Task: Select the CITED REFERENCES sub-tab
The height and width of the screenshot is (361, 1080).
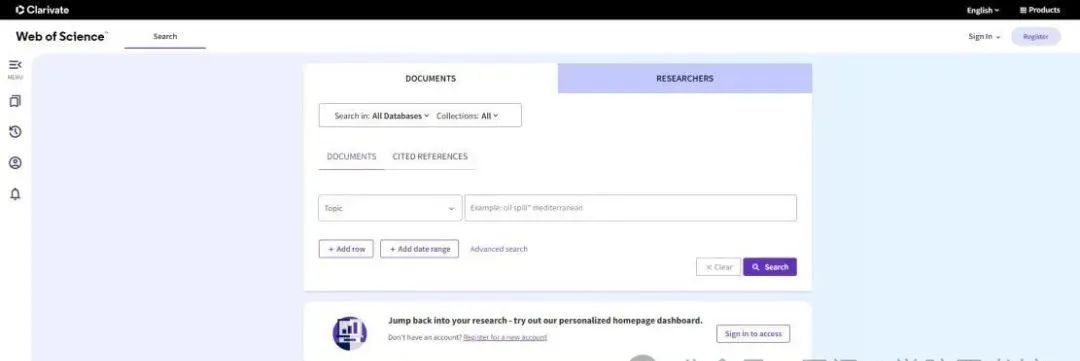Action: click(430, 156)
